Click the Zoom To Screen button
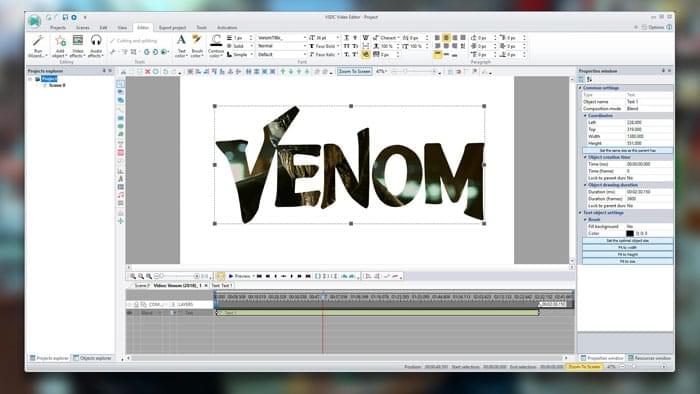The height and width of the screenshot is (394, 700). [354, 71]
